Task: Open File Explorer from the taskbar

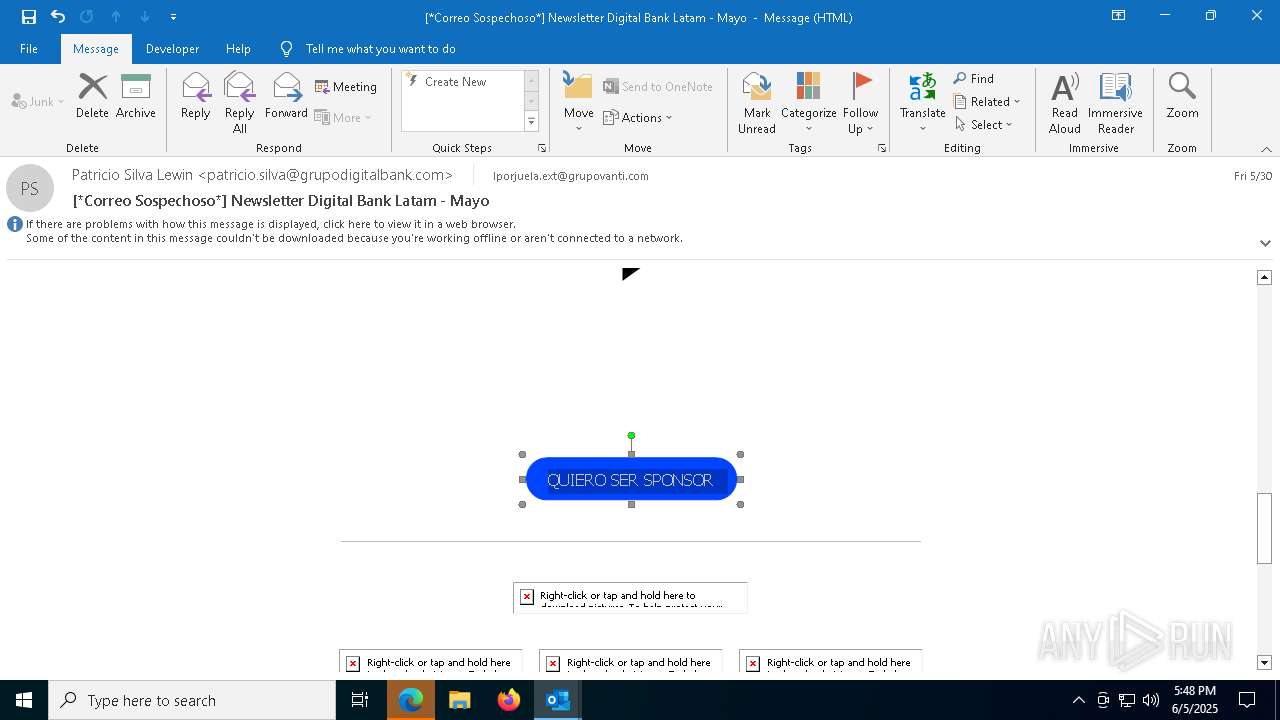Action: click(x=459, y=700)
